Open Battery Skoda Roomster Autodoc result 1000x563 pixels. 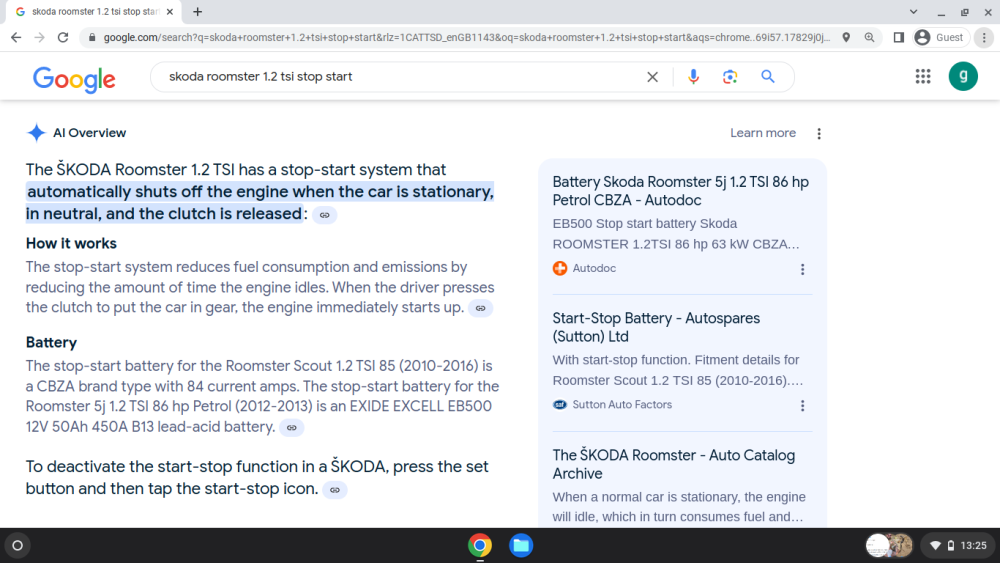(x=680, y=191)
